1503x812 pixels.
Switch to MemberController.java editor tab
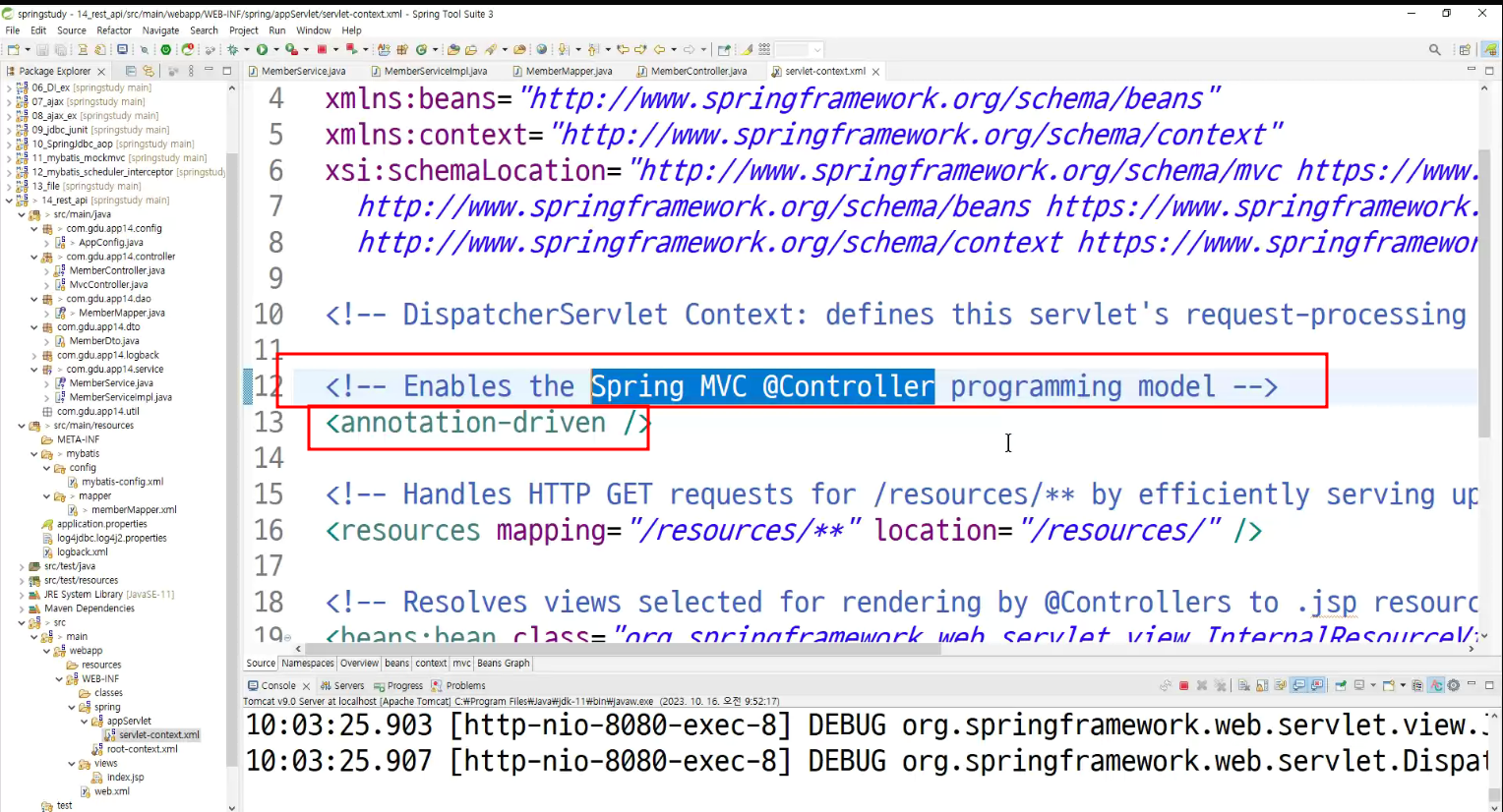(x=692, y=71)
